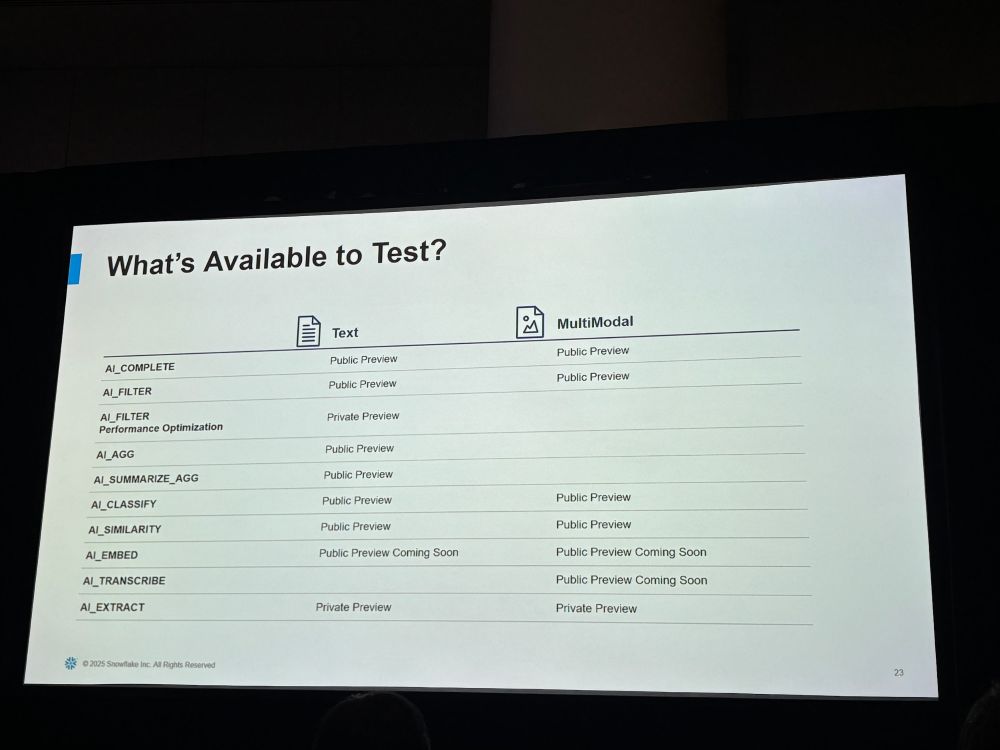
Task: Click the AI_TRANSCRIBE function name
Action: [124, 581]
